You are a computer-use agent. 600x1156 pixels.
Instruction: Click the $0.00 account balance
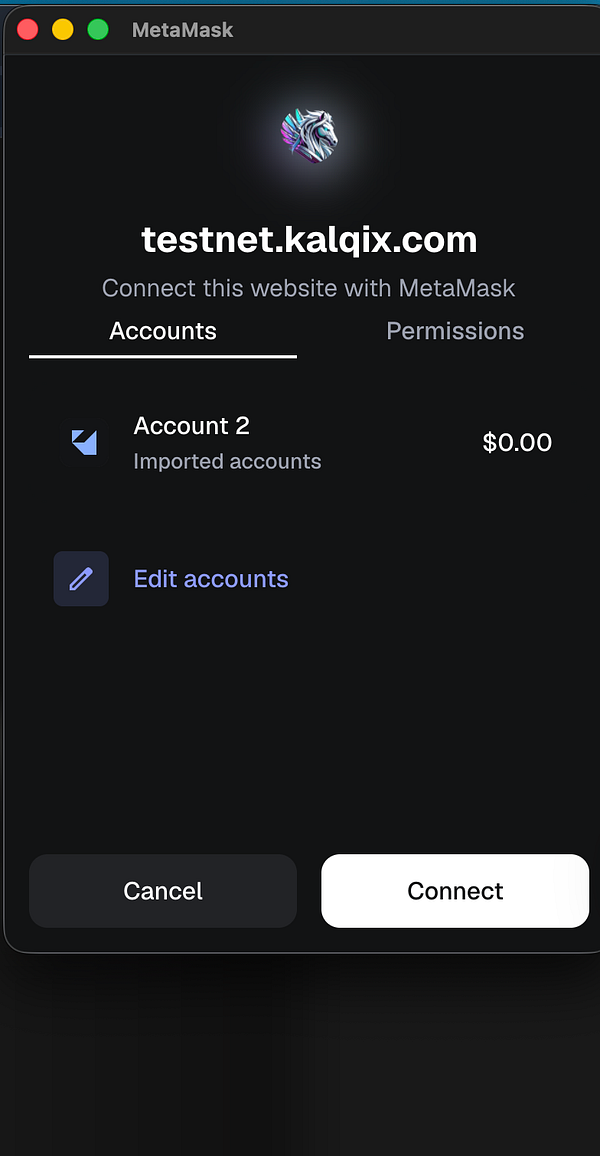517,442
